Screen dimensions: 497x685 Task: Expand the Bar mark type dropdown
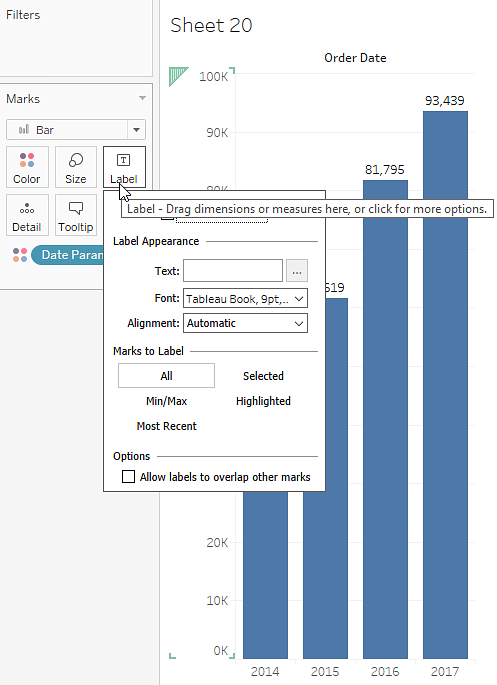coord(136,130)
